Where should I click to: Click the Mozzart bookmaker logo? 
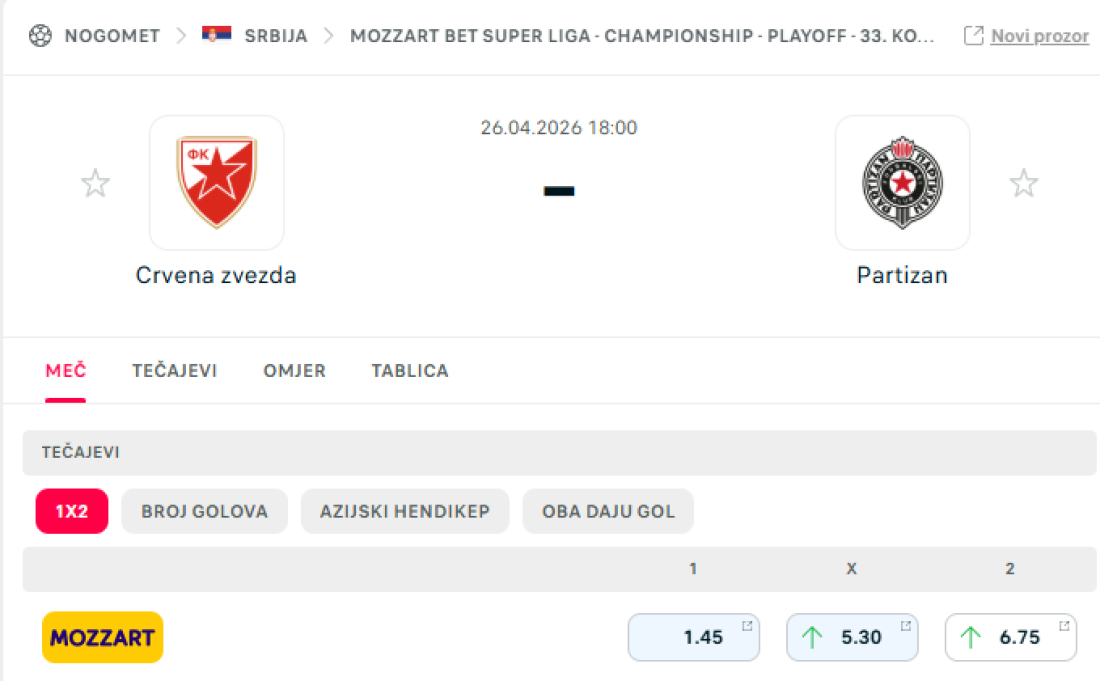[102, 637]
